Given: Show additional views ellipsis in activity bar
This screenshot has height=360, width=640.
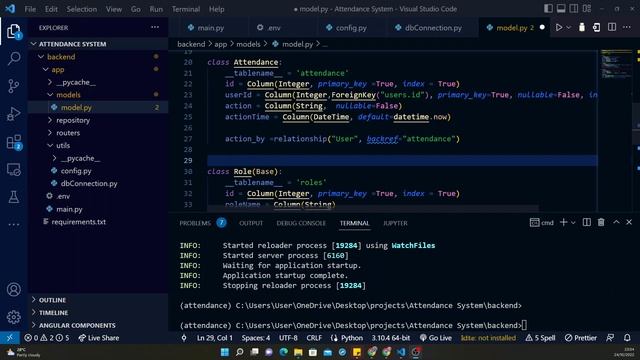Looking at the screenshot, I should [13, 224].
